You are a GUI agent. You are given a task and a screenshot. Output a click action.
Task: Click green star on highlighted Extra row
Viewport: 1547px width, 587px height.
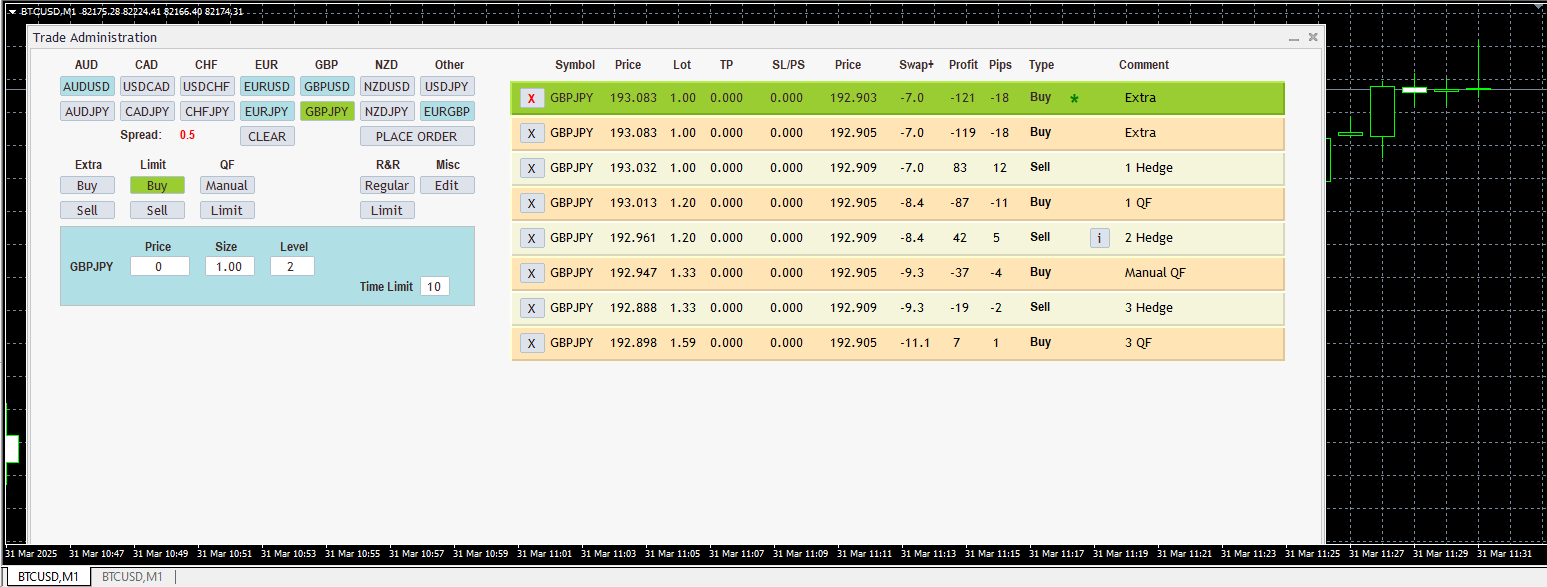tap(1074, 99)
